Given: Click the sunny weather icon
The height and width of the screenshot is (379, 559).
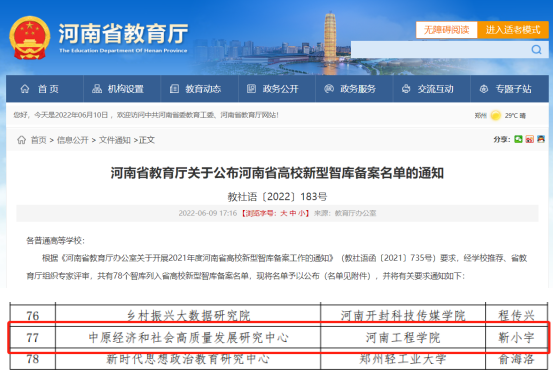Looking at the screenshot, I should pyautogui.click(x=496, y=115).
